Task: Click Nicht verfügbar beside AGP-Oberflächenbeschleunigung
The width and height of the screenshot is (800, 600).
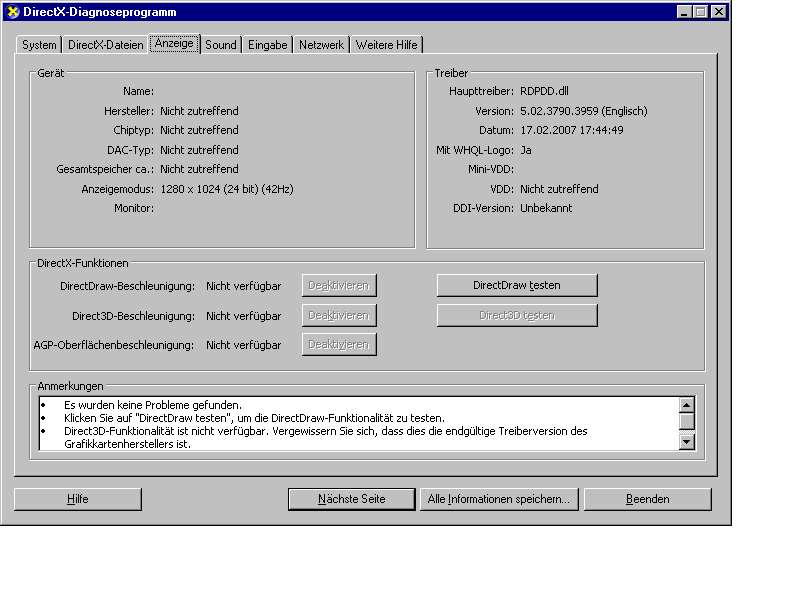Action: point(243,345)
